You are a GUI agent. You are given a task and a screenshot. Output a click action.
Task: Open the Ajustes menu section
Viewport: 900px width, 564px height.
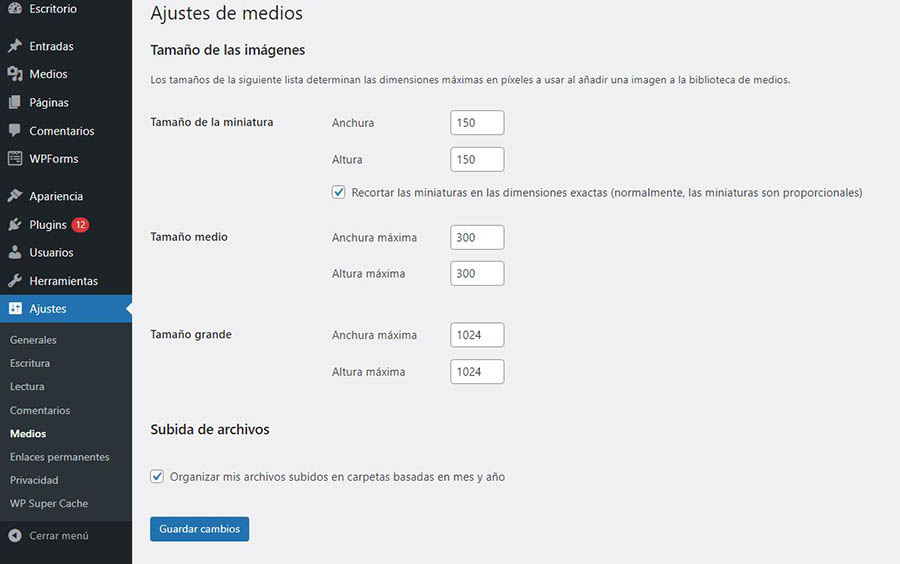click(x=47, y=309)
